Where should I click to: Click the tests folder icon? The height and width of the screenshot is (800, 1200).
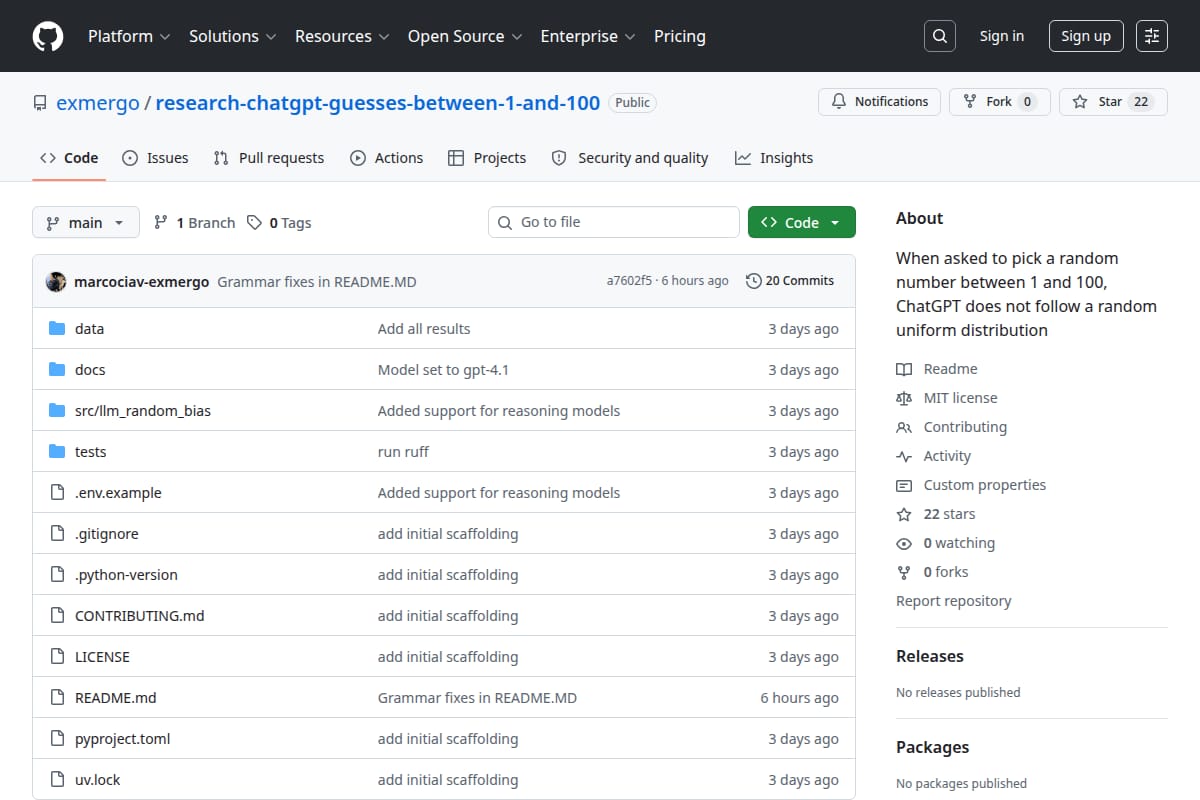point(57,452)
